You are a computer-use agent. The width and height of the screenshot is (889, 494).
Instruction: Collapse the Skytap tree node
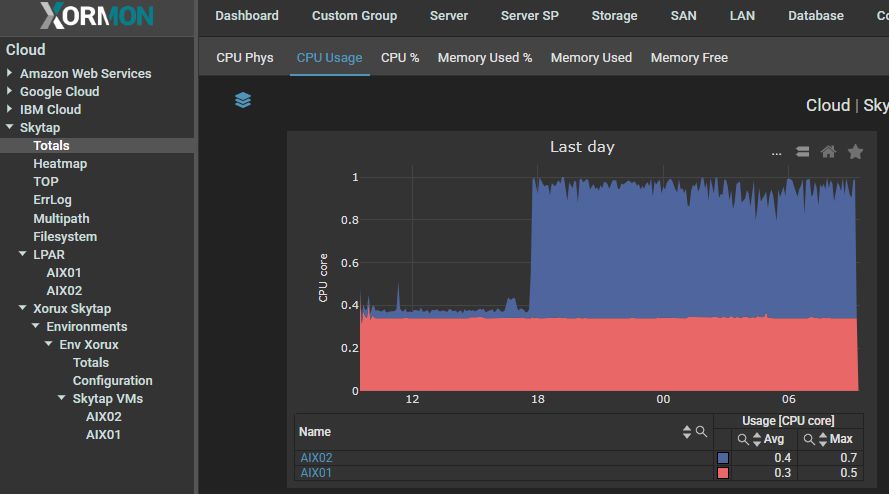click(x=10, y=127)
